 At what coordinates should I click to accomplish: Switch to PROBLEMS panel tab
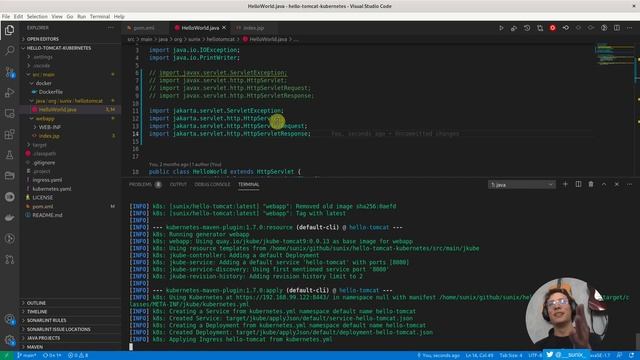[x=145, y=184]
